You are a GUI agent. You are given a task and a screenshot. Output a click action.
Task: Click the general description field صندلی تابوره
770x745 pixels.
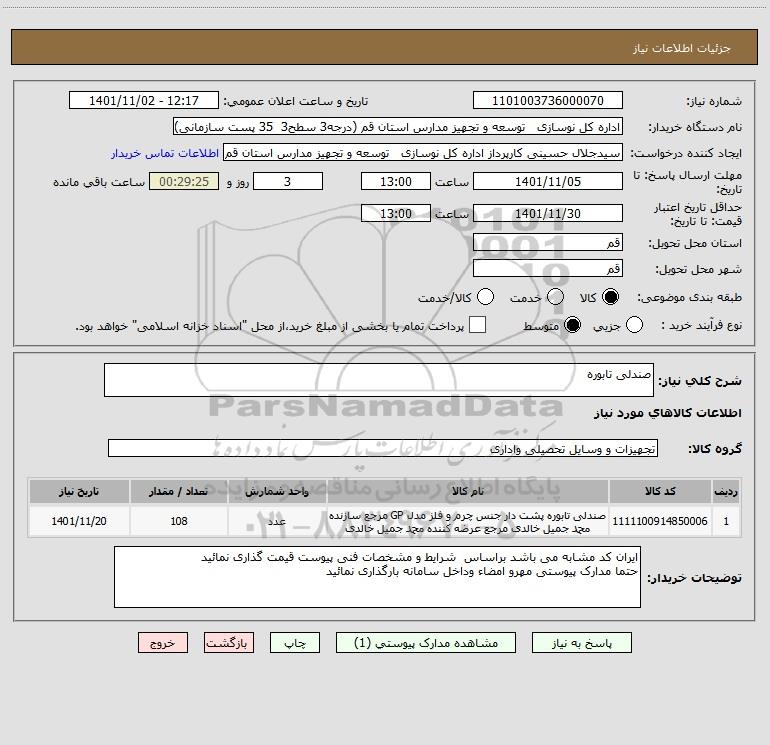click(x=379, y=380)
